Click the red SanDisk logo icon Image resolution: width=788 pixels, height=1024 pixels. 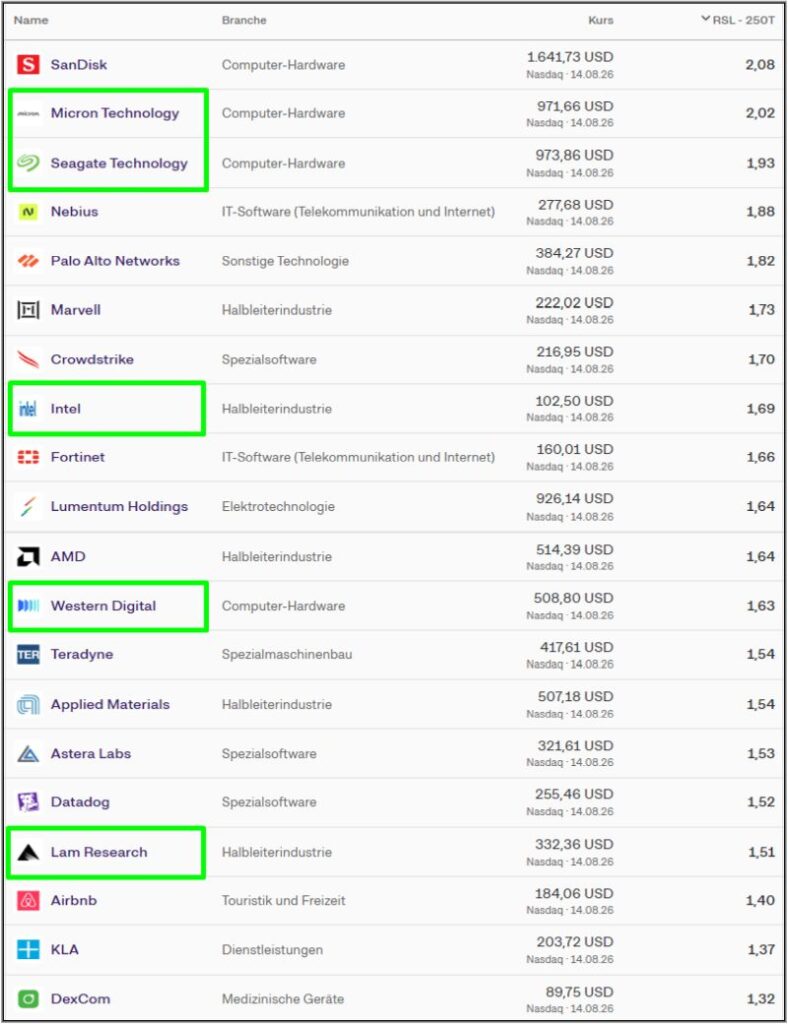tap(28, 64)
